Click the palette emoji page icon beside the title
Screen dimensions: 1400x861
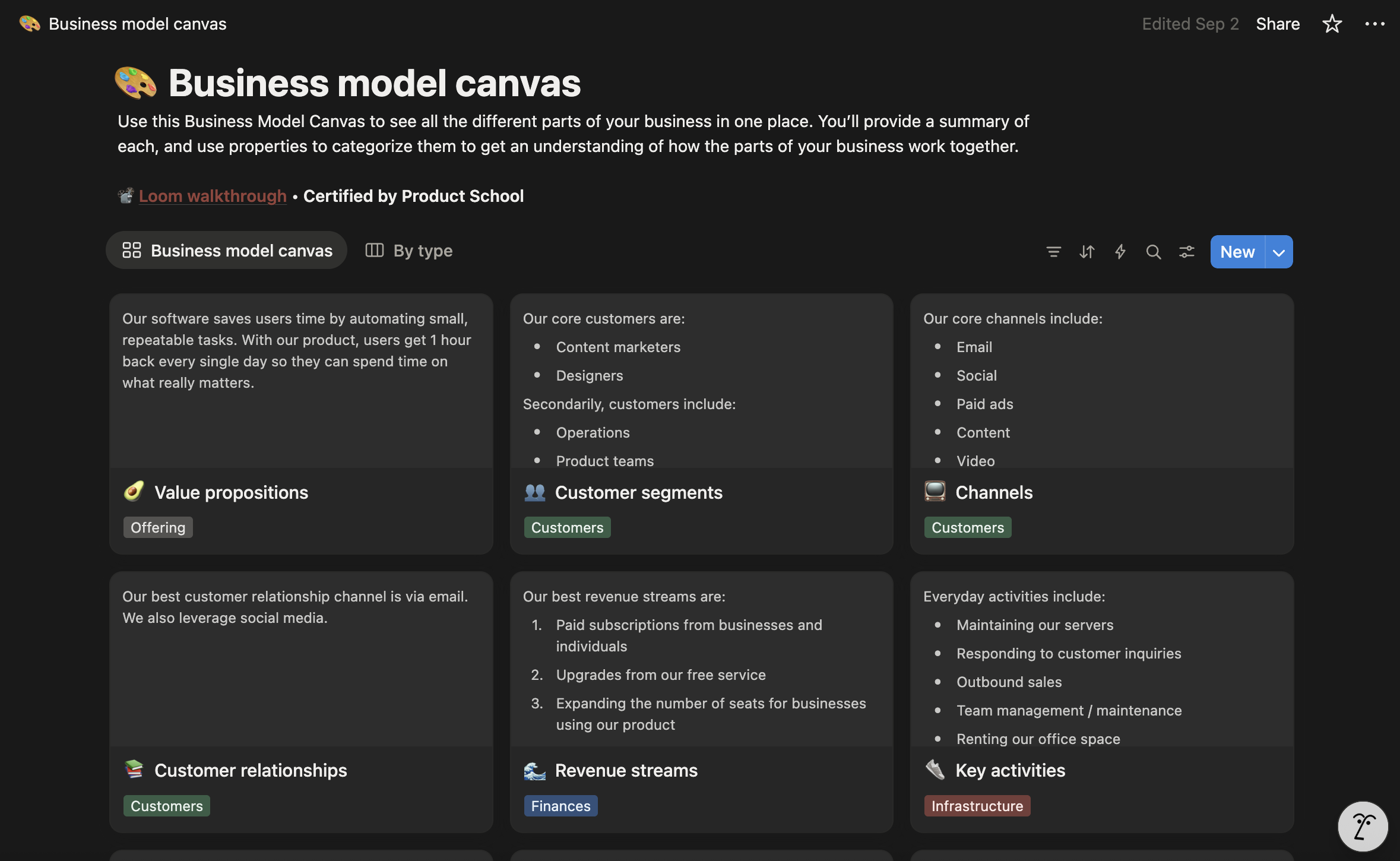pyautogui.click(x=135, y=83)
